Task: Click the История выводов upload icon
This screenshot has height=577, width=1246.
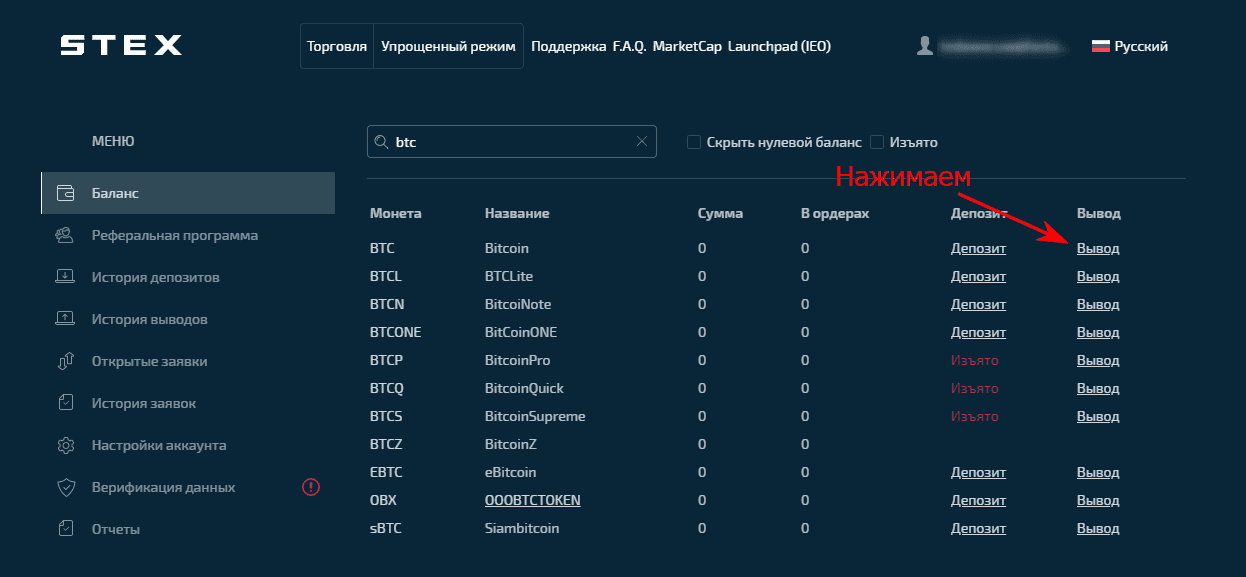Action: [65, 319]
